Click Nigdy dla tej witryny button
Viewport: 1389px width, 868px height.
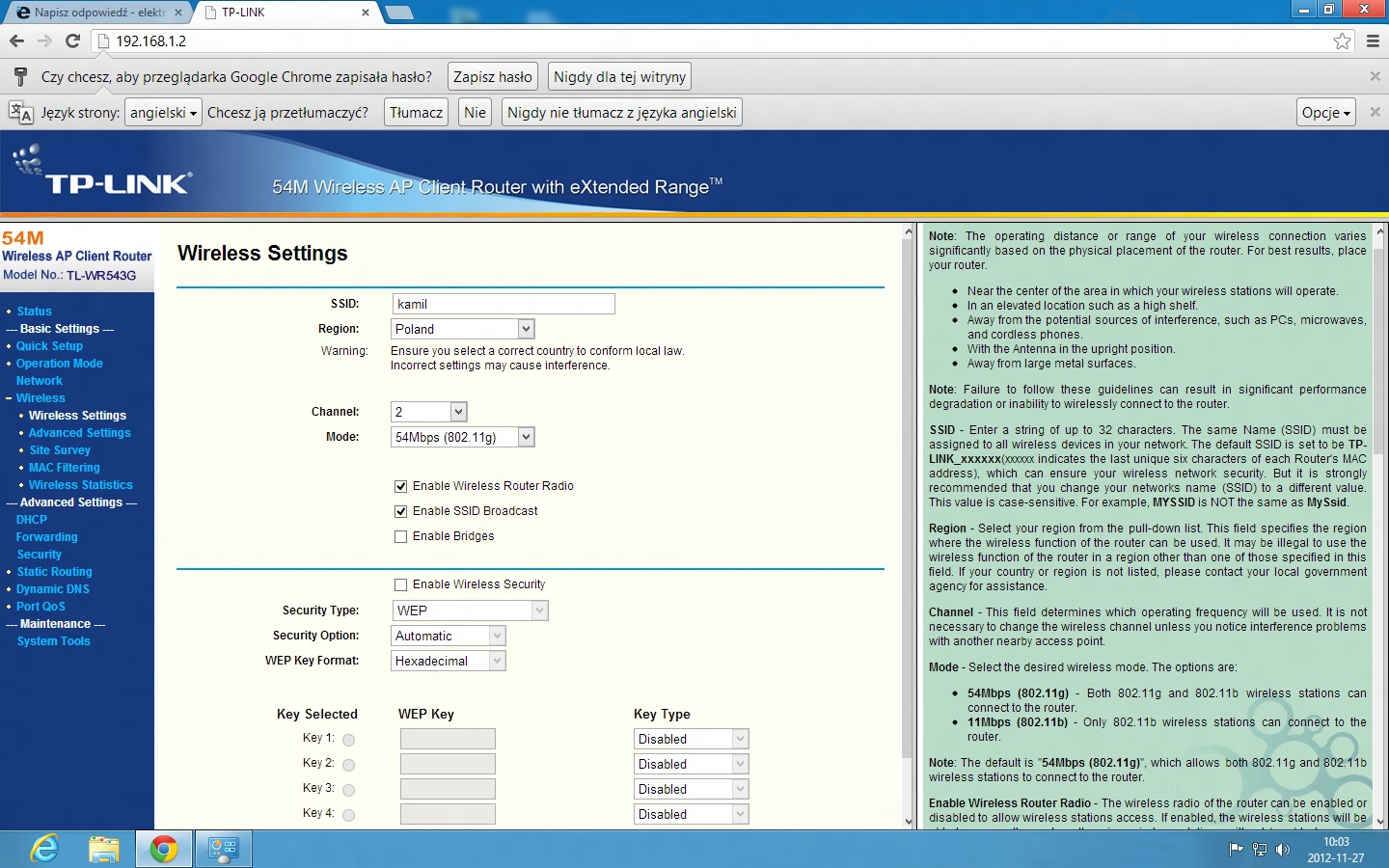coord(620,77)
